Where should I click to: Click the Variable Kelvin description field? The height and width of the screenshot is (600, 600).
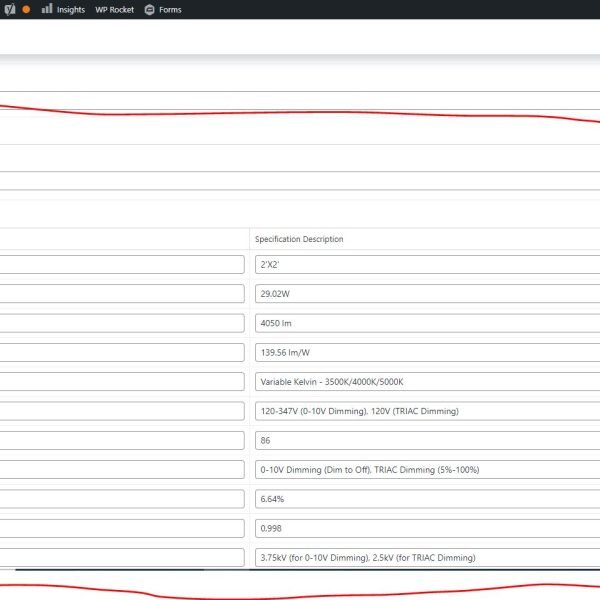pyautogui.click(x=428, y=382)
